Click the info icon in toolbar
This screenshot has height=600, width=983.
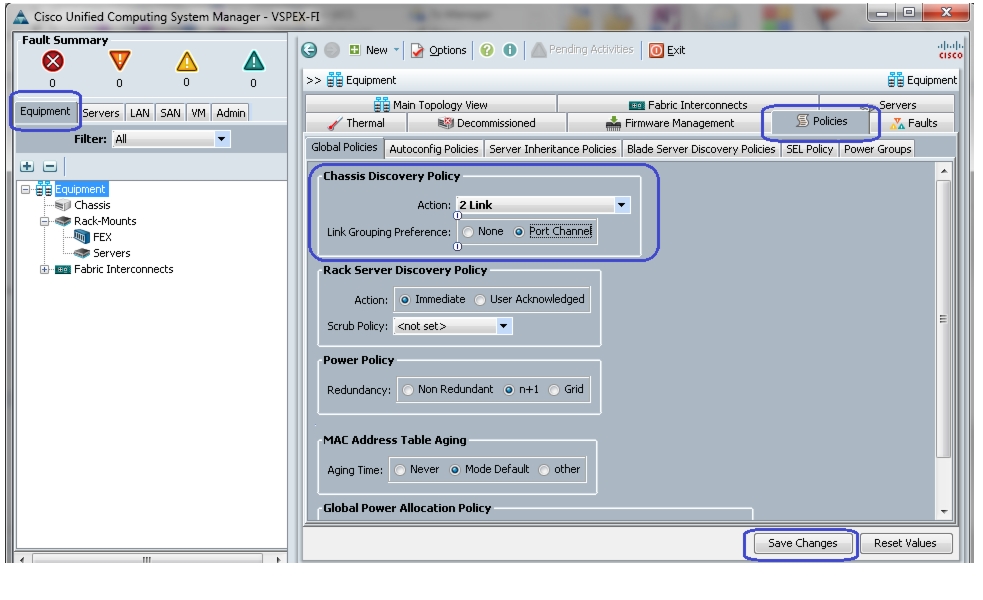coord(510,50)
